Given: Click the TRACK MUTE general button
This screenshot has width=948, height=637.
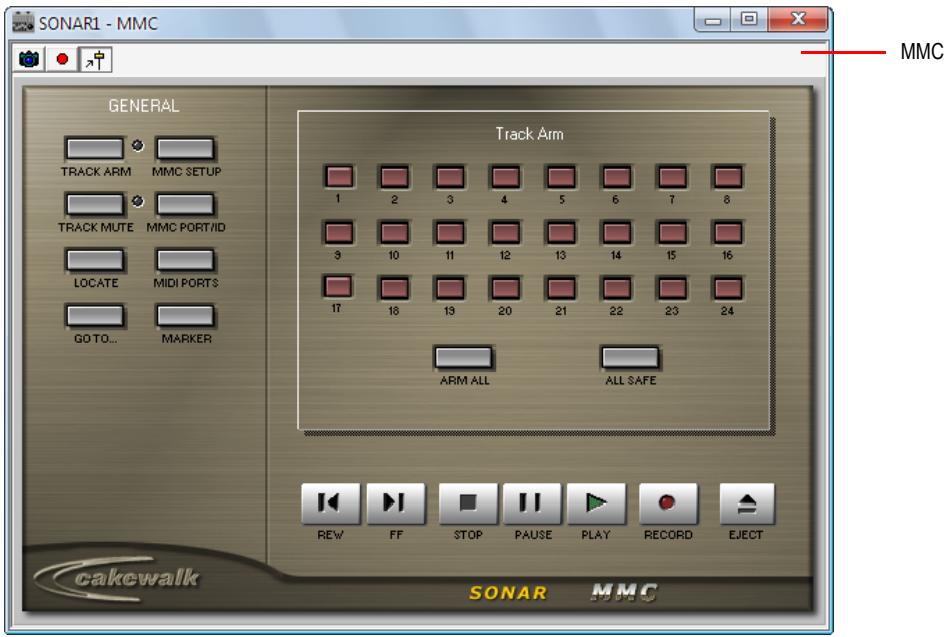Looking at the screenshot, I should (95, 204).
